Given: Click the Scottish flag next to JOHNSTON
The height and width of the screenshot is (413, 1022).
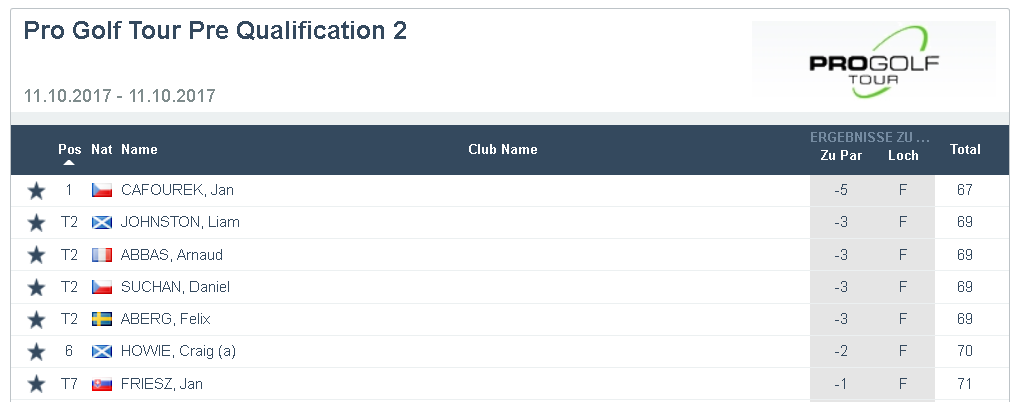Looking at the screenshot, I should click(102, 223).
